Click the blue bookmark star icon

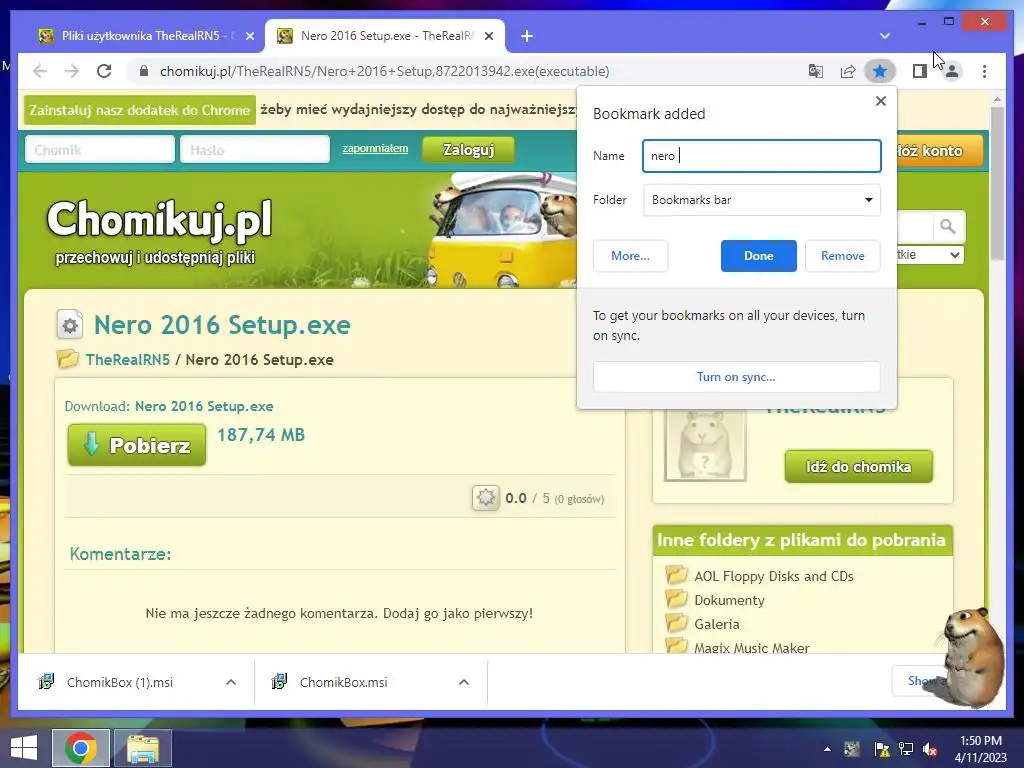pos(880,71)
